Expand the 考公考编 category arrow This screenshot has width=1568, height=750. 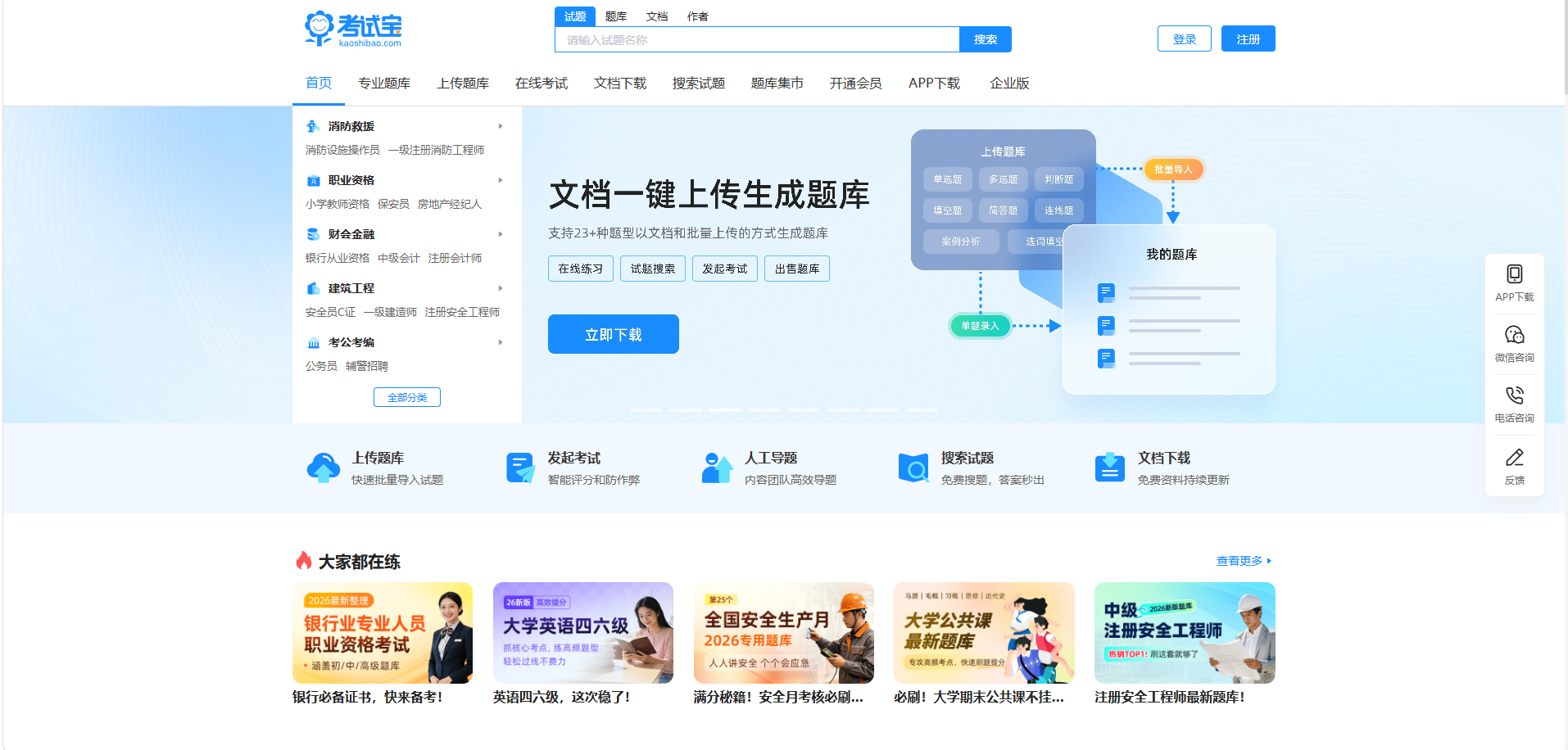[501, 342]
